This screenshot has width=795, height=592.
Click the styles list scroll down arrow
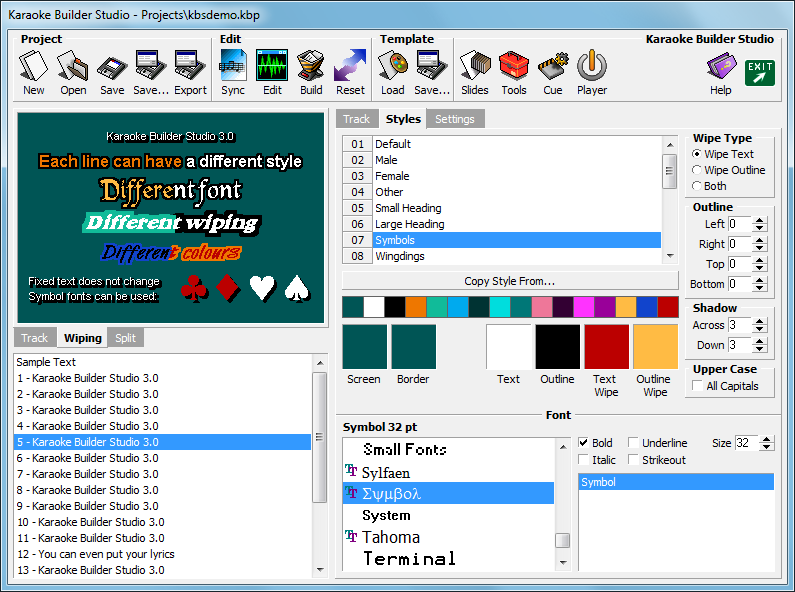pyautogui.click(x=670, y=256)
